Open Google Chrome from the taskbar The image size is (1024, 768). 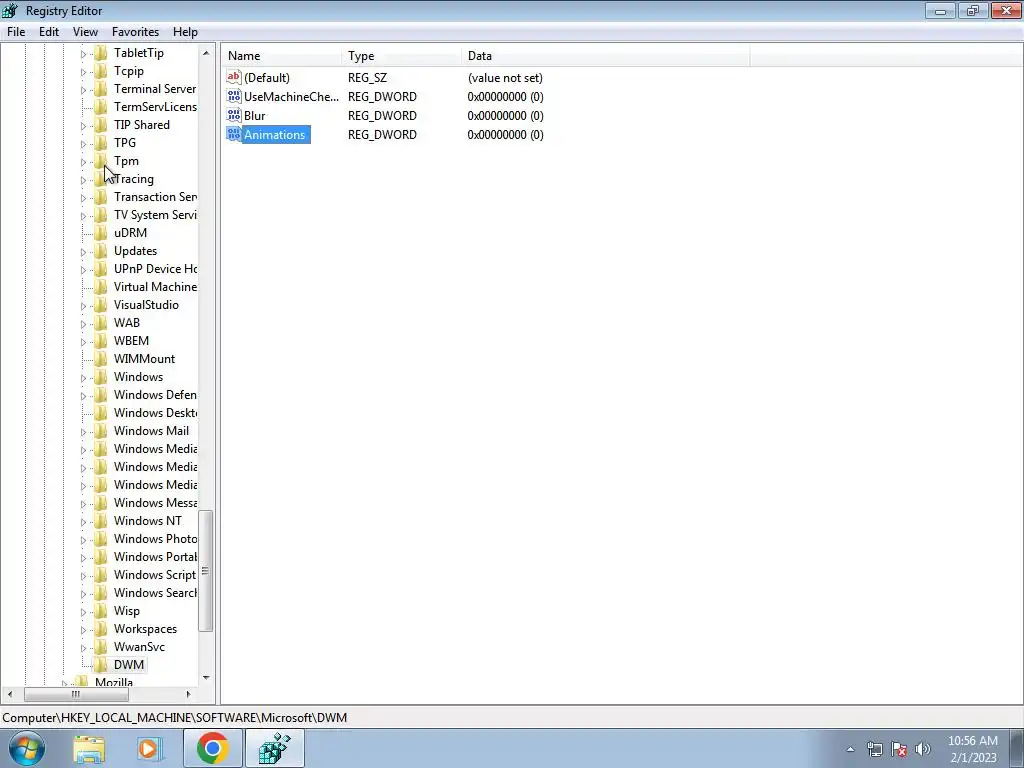(213, 748)
